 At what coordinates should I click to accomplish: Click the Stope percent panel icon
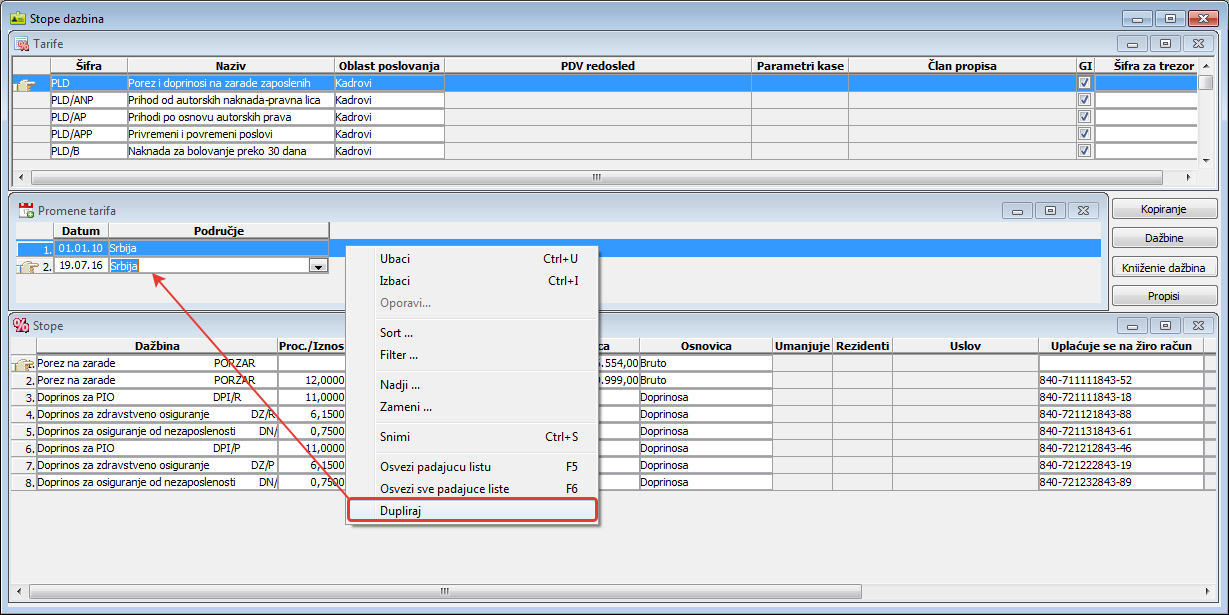coord(21,325)
